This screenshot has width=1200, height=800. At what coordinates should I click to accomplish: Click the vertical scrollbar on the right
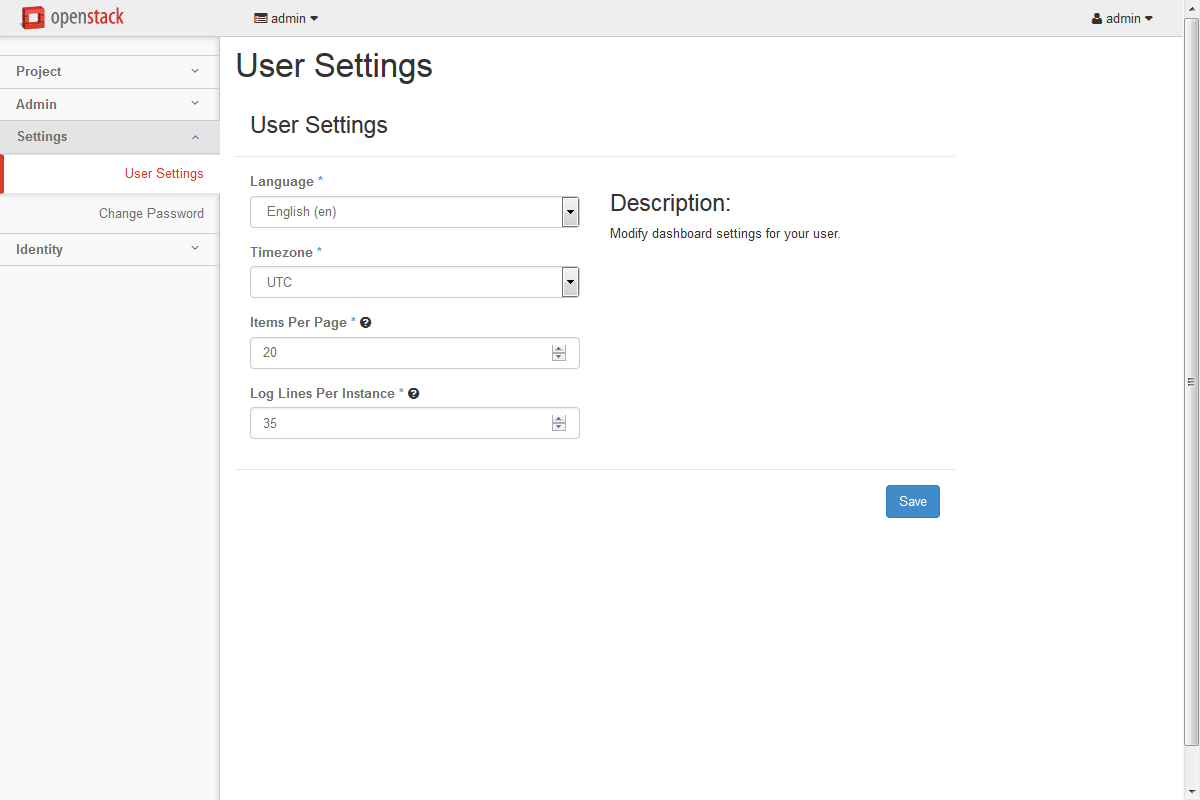[1191, 382]
